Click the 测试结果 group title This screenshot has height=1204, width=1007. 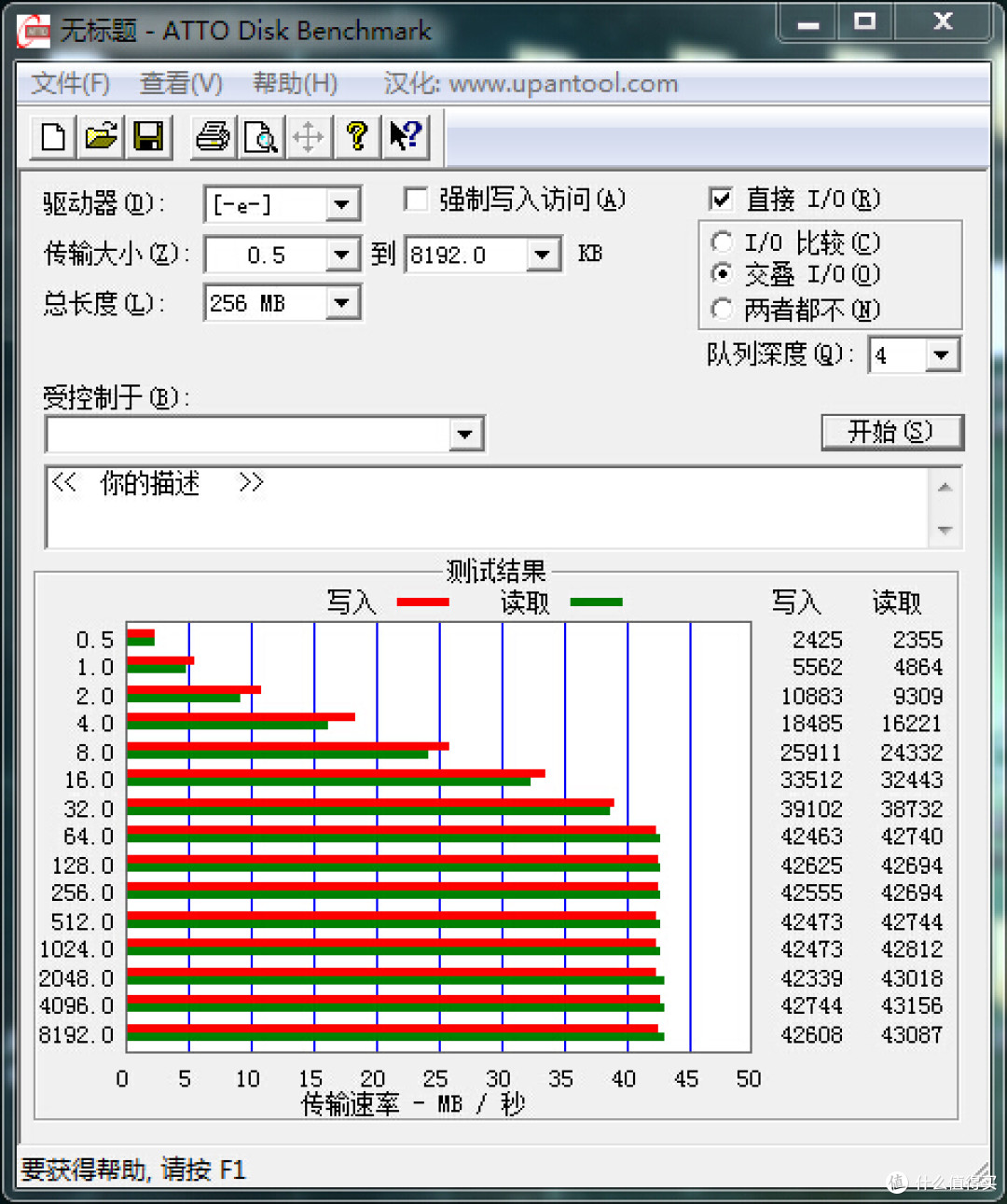(x=495, y=571)
